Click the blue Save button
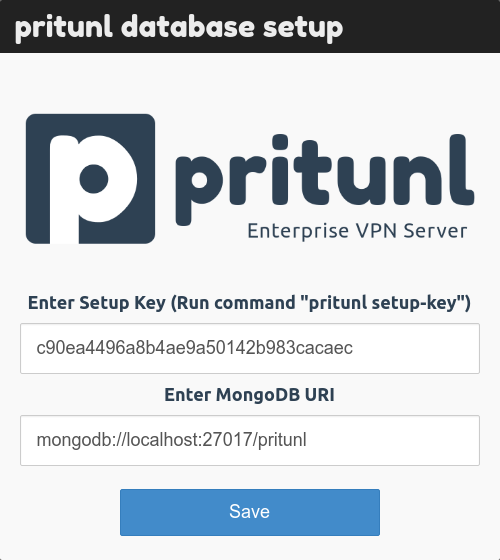This screenshot has width=500, height=560. [250, 512]
